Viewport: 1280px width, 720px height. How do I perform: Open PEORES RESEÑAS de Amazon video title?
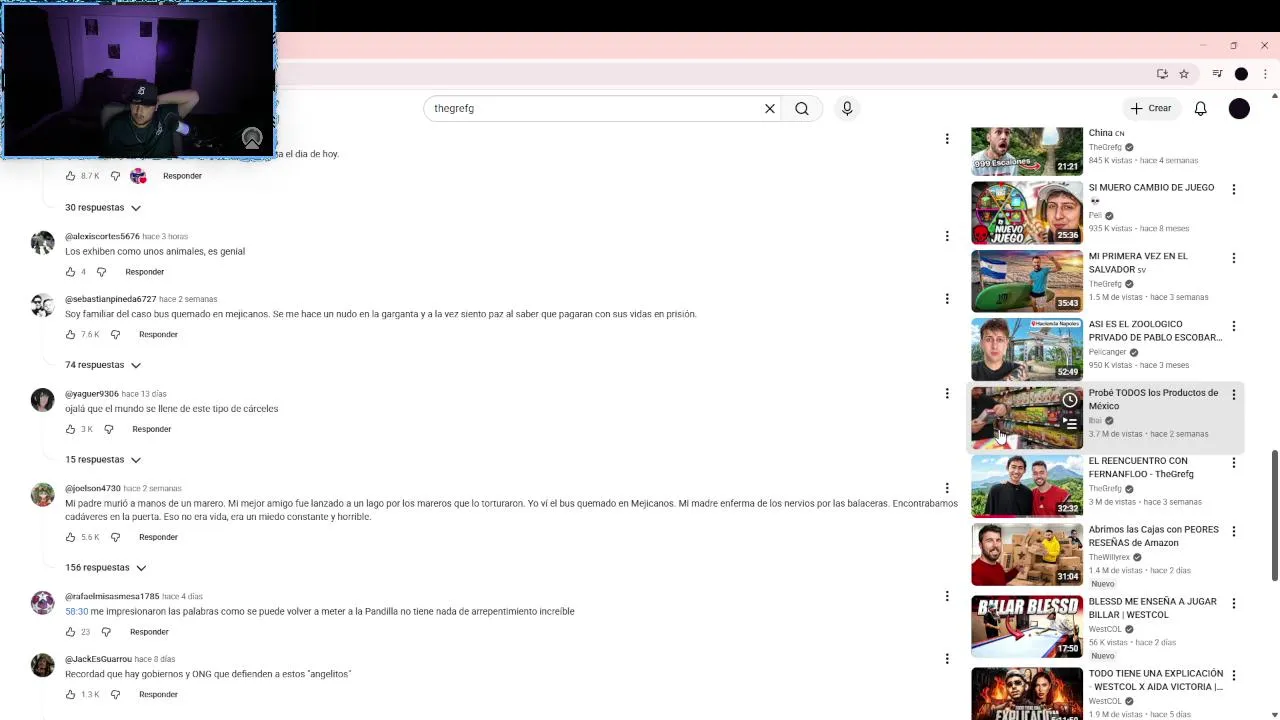pos(1154,536)
